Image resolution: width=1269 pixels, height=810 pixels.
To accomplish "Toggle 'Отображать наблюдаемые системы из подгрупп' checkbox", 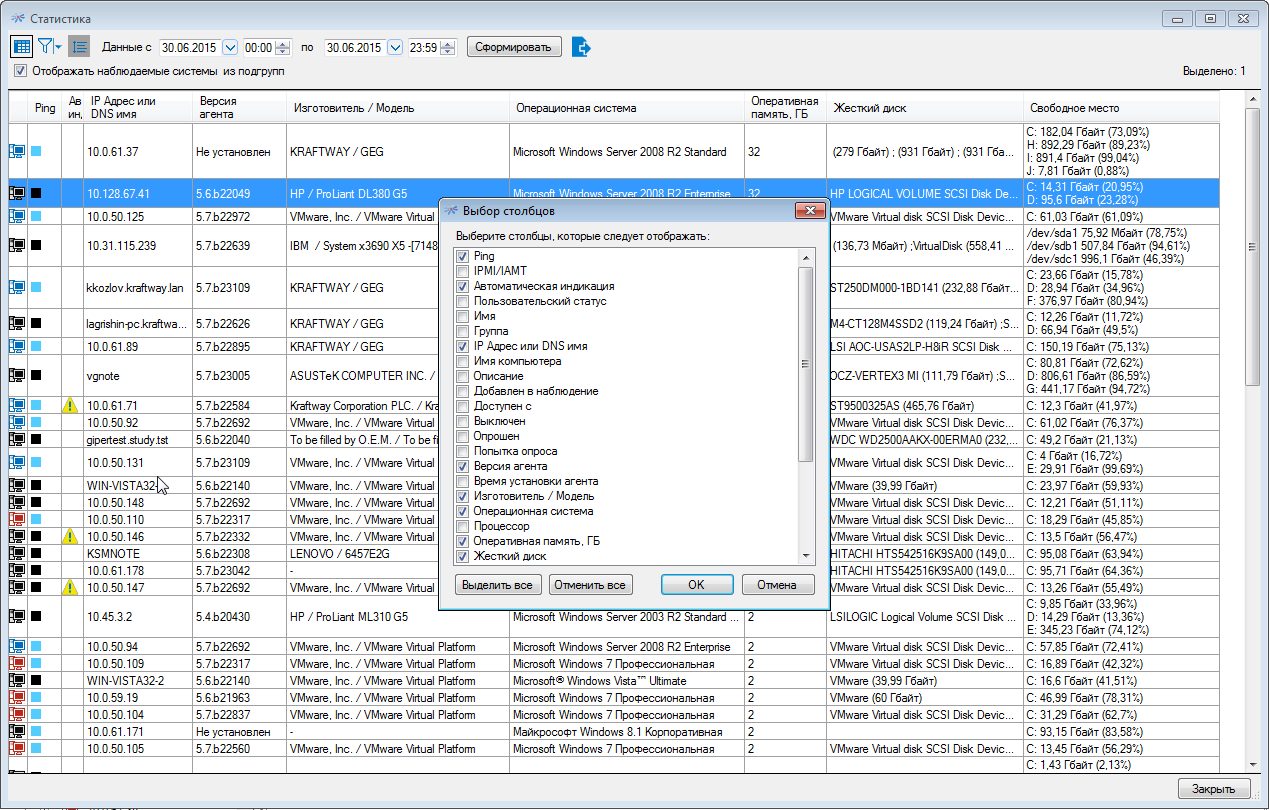I will click(20, 72).
